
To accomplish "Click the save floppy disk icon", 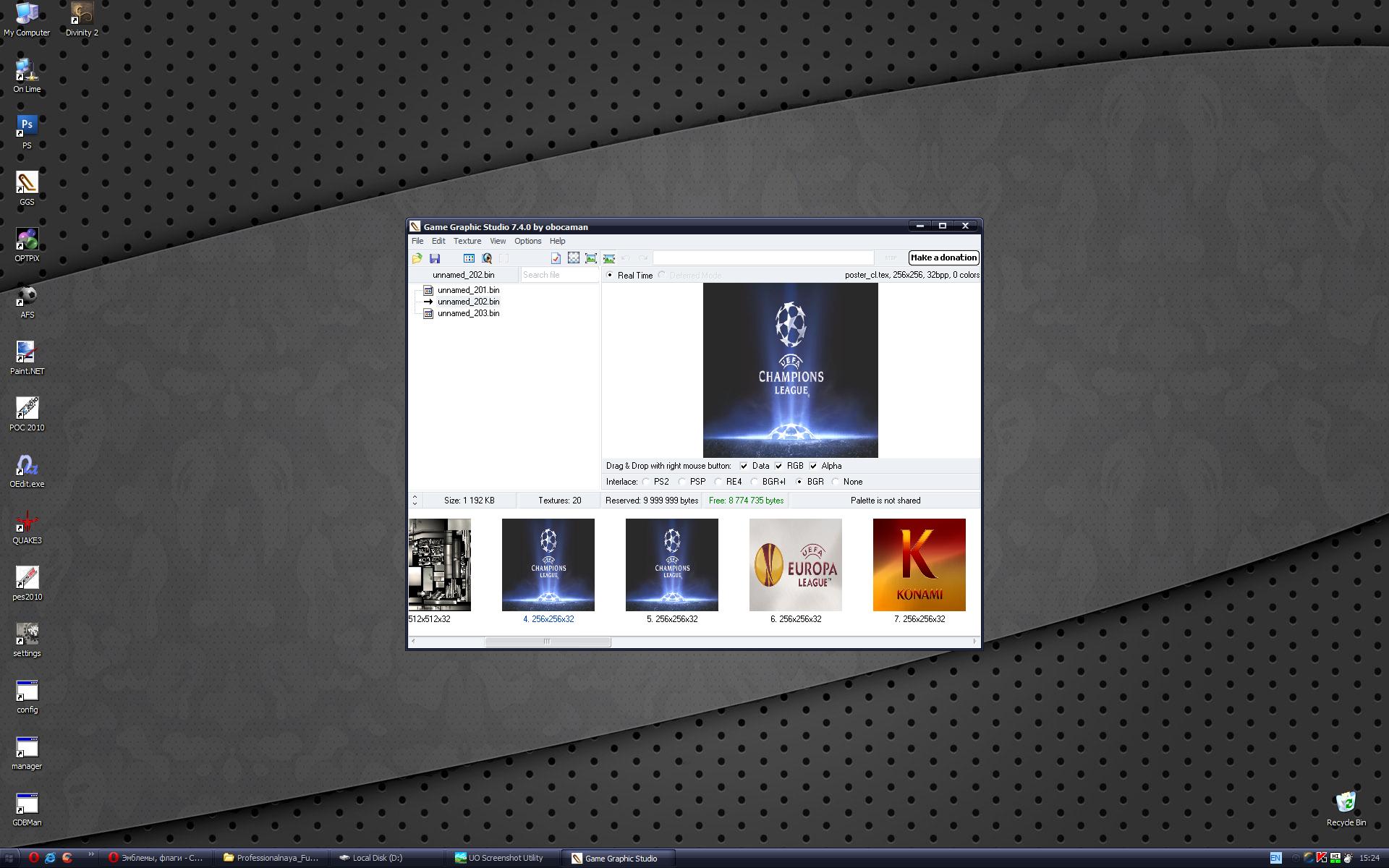I will 435,258.
